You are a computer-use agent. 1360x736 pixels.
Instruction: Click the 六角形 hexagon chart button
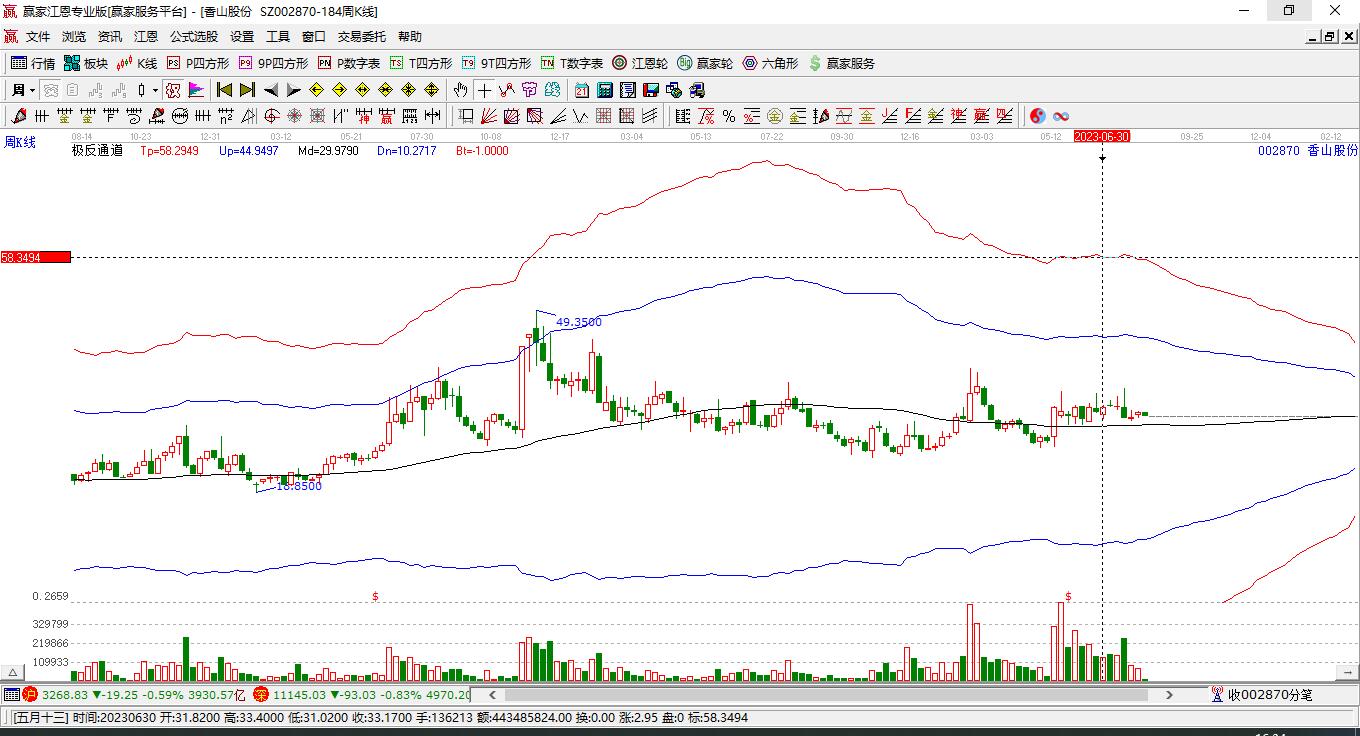tap(769, 63)
